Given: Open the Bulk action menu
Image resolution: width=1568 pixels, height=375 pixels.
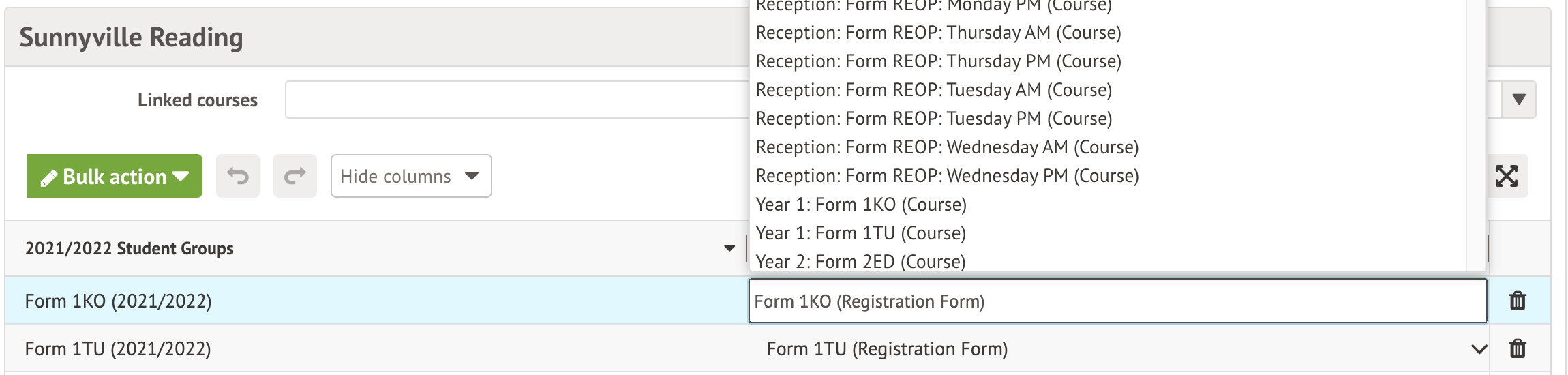Looking at the screenshot, I should click(115, 176).
